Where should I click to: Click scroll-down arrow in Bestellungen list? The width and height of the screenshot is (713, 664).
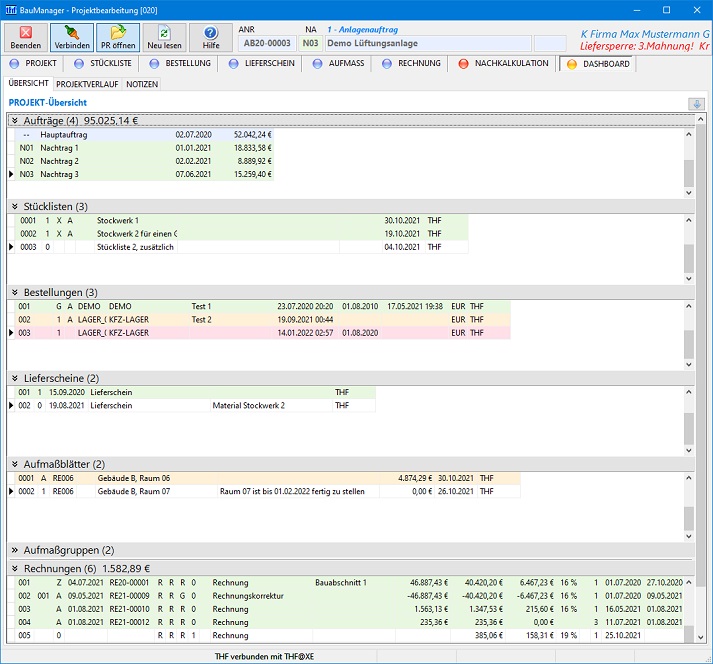pyautogui.click(x=689, y=364)
